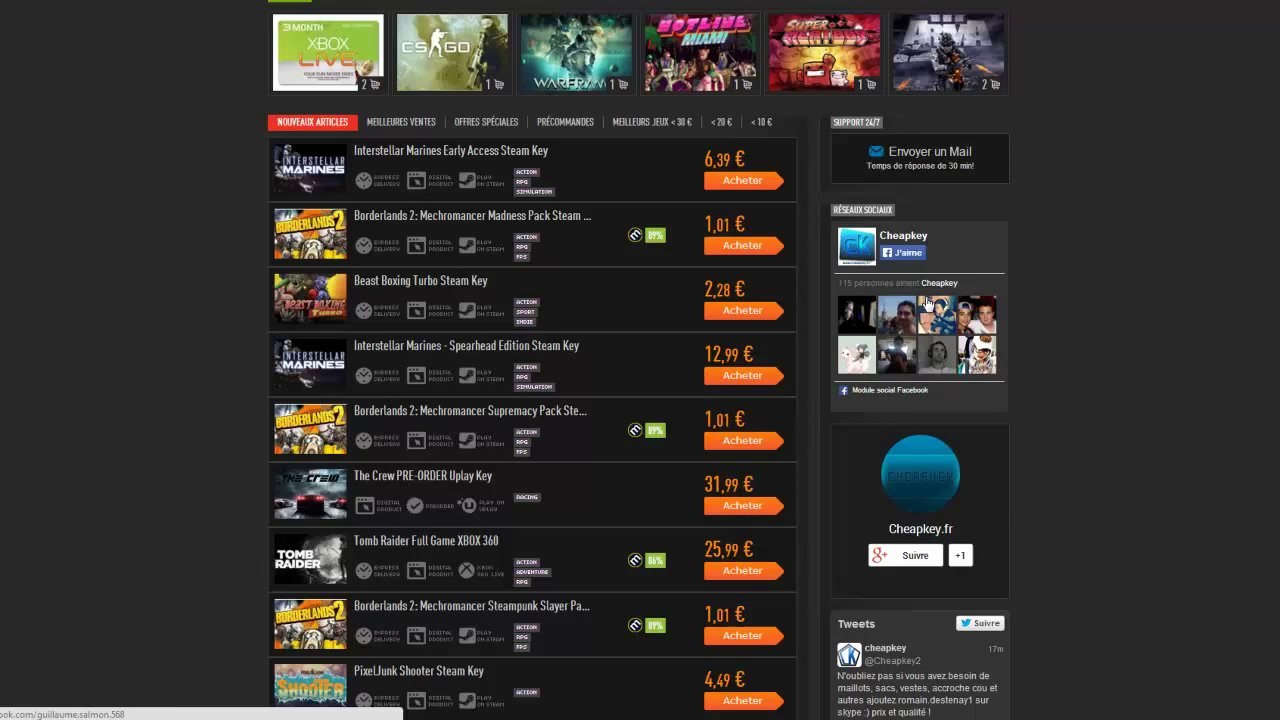Screen dimensions: 1280x720
Task: Open cheapkey Twitter account avatar
Action: 849,655
